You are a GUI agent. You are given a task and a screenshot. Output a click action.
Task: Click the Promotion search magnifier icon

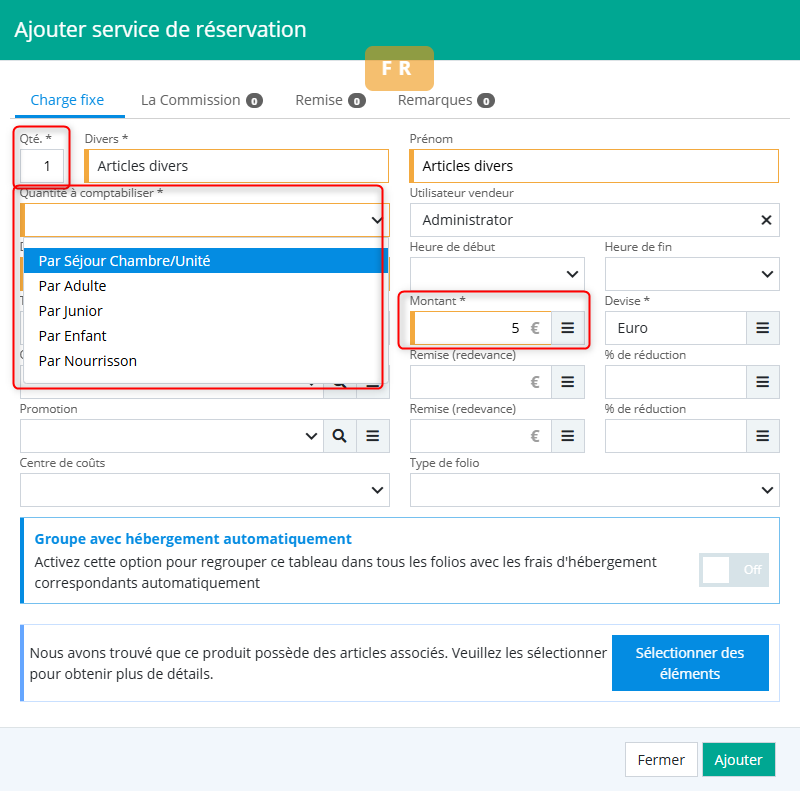(340, 436)
